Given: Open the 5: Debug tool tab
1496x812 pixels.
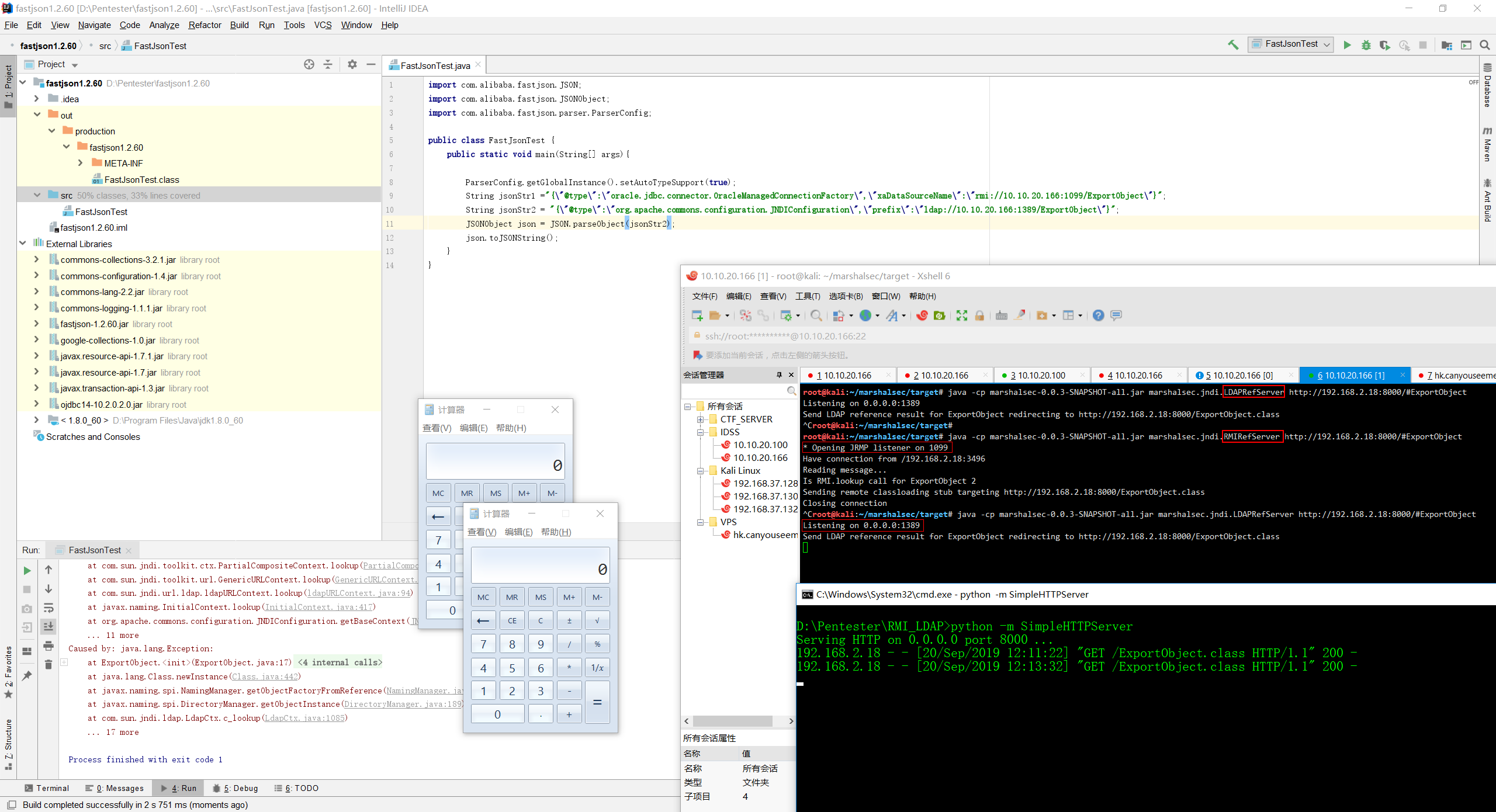Looking at the screenshot, I should 236,788.
